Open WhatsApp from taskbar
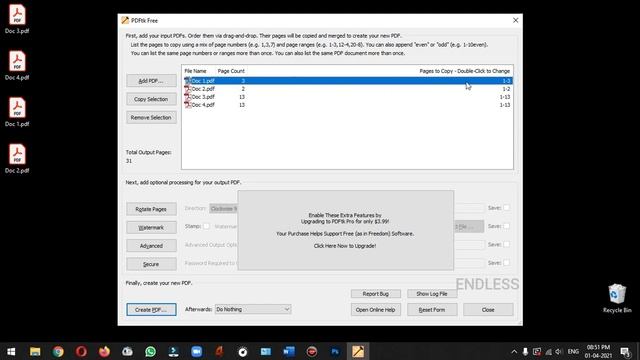 (x=150, y=351)
